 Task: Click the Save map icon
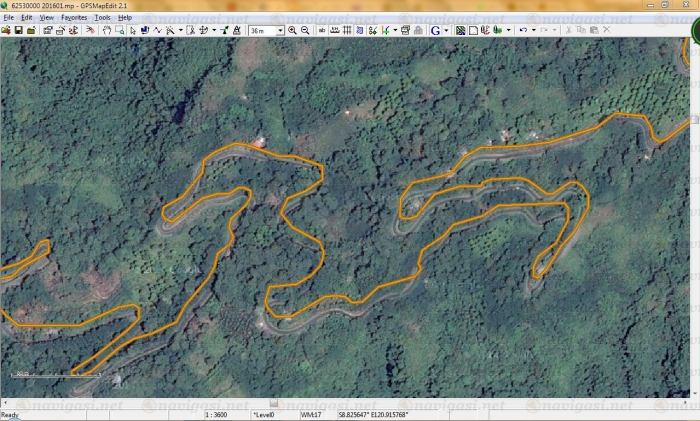[19, 30]
